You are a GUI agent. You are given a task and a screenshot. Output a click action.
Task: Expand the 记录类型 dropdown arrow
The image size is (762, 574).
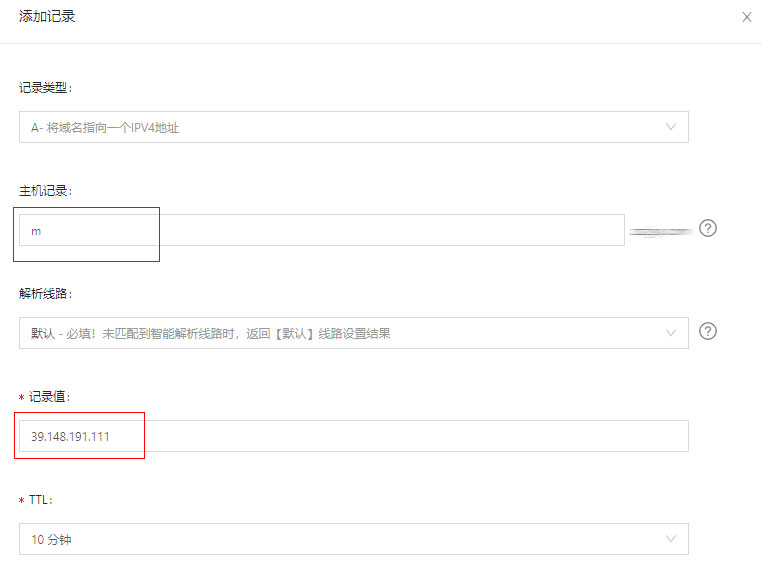(671, 127)
